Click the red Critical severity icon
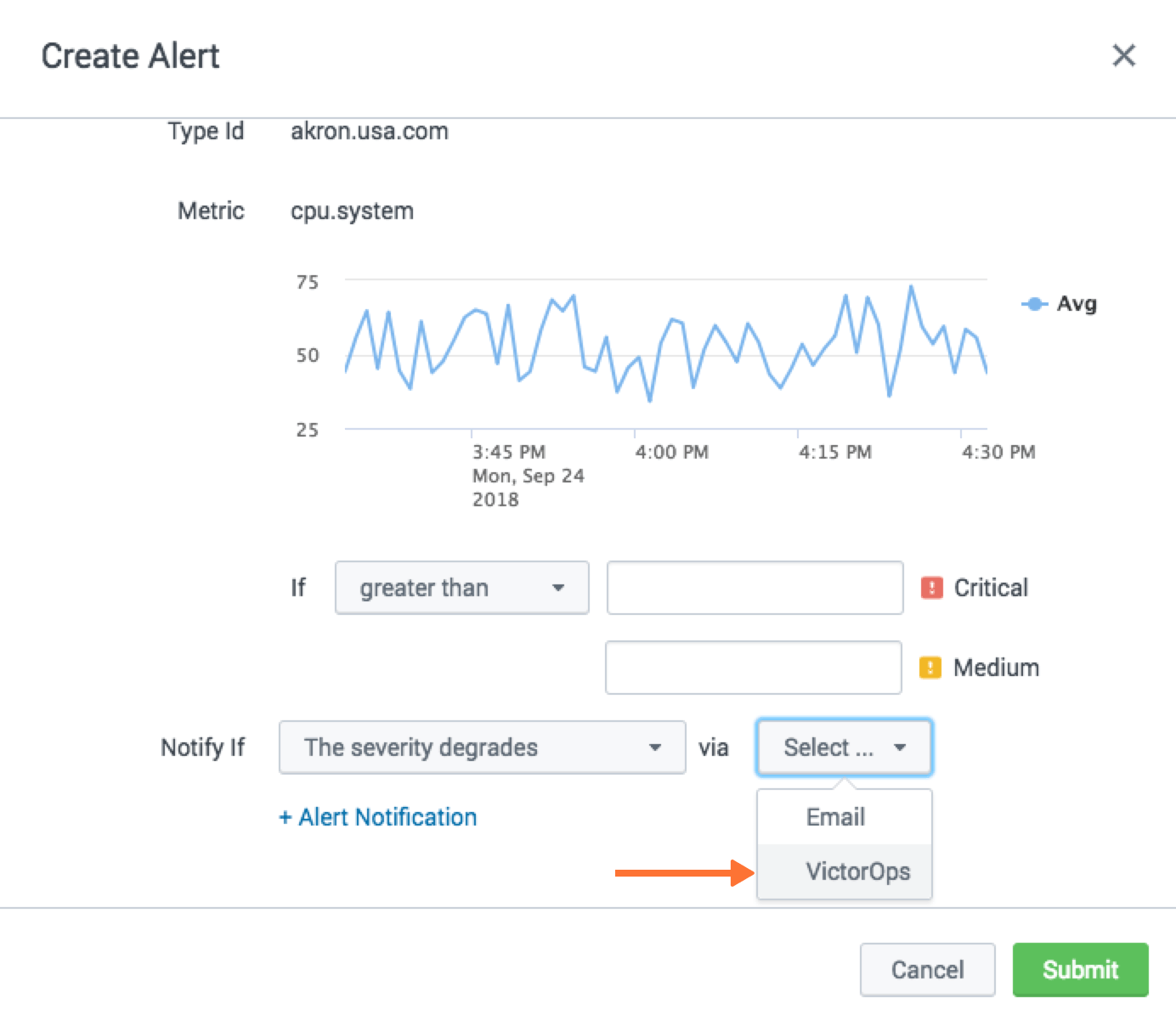 coord(930,587)
